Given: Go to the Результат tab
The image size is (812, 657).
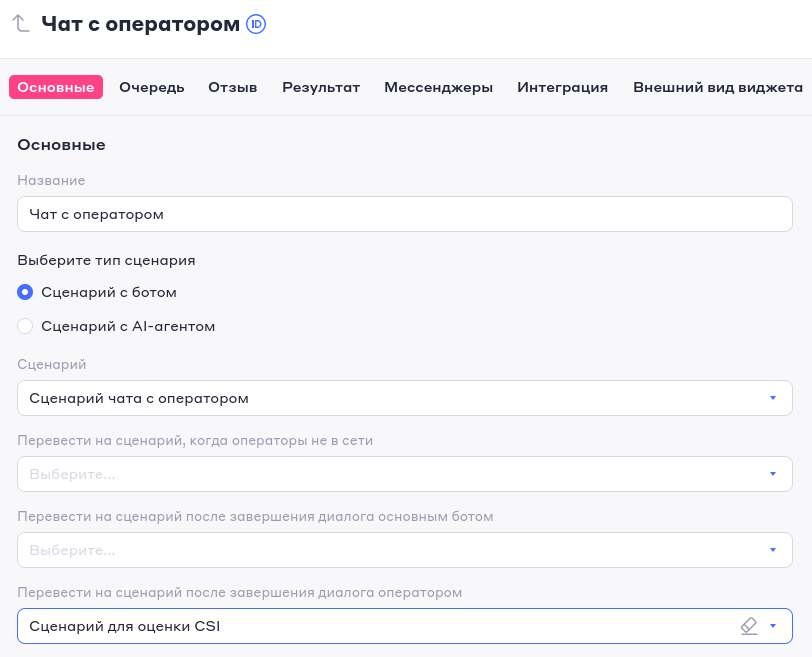Looking at the screenshot, I should tap(321, 87).
